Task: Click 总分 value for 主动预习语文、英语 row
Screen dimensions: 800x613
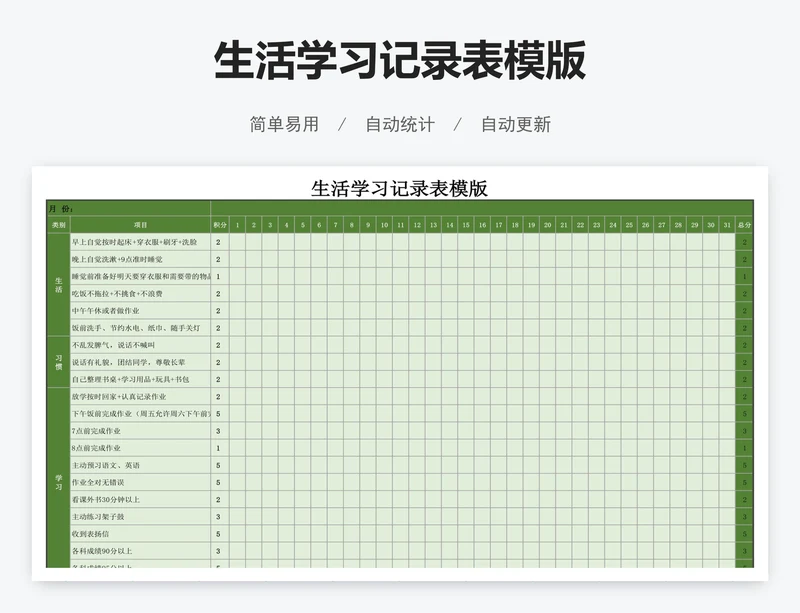Action: pos(744,465)
